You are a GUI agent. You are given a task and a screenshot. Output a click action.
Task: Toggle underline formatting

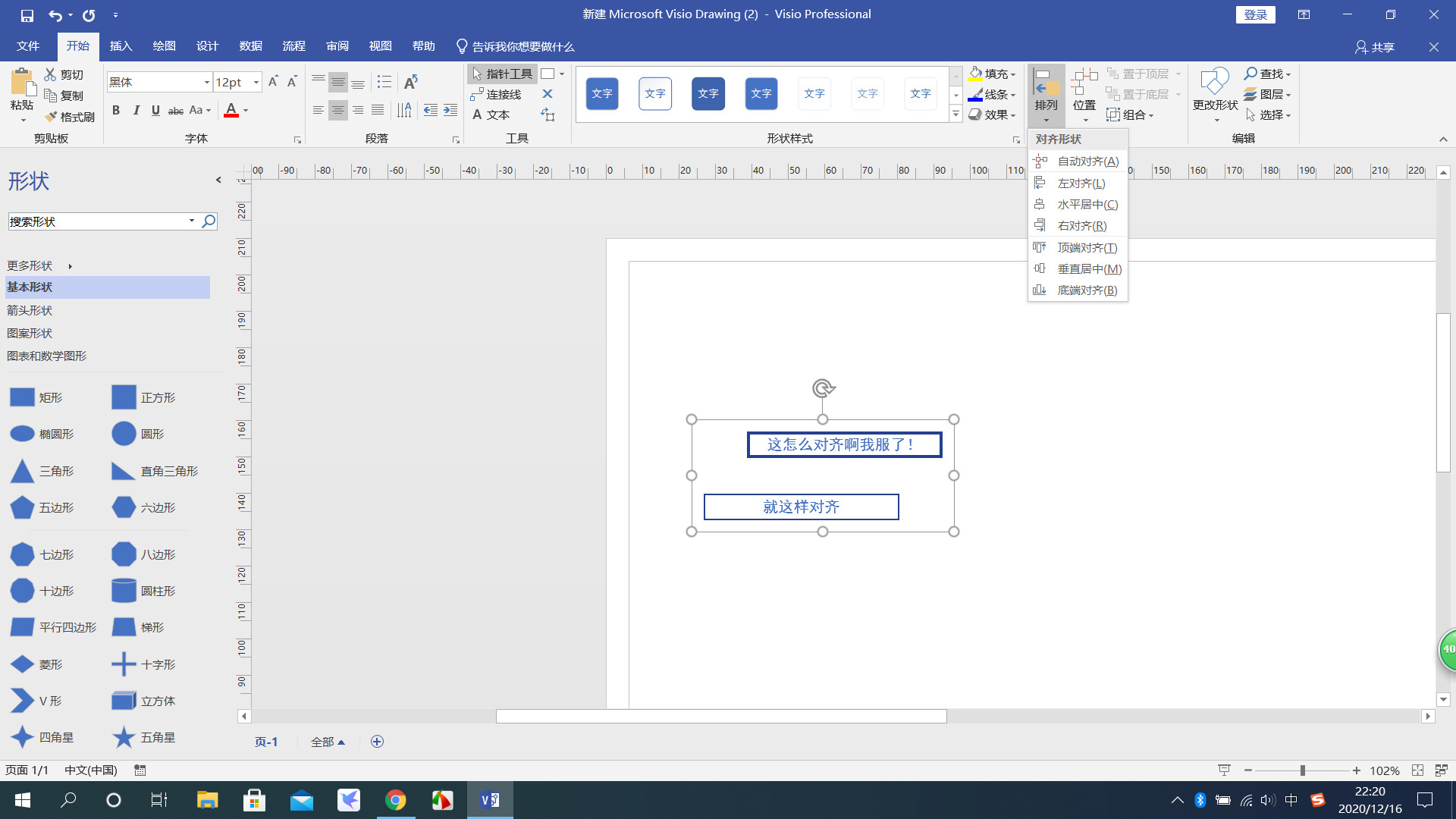point(155,111)
